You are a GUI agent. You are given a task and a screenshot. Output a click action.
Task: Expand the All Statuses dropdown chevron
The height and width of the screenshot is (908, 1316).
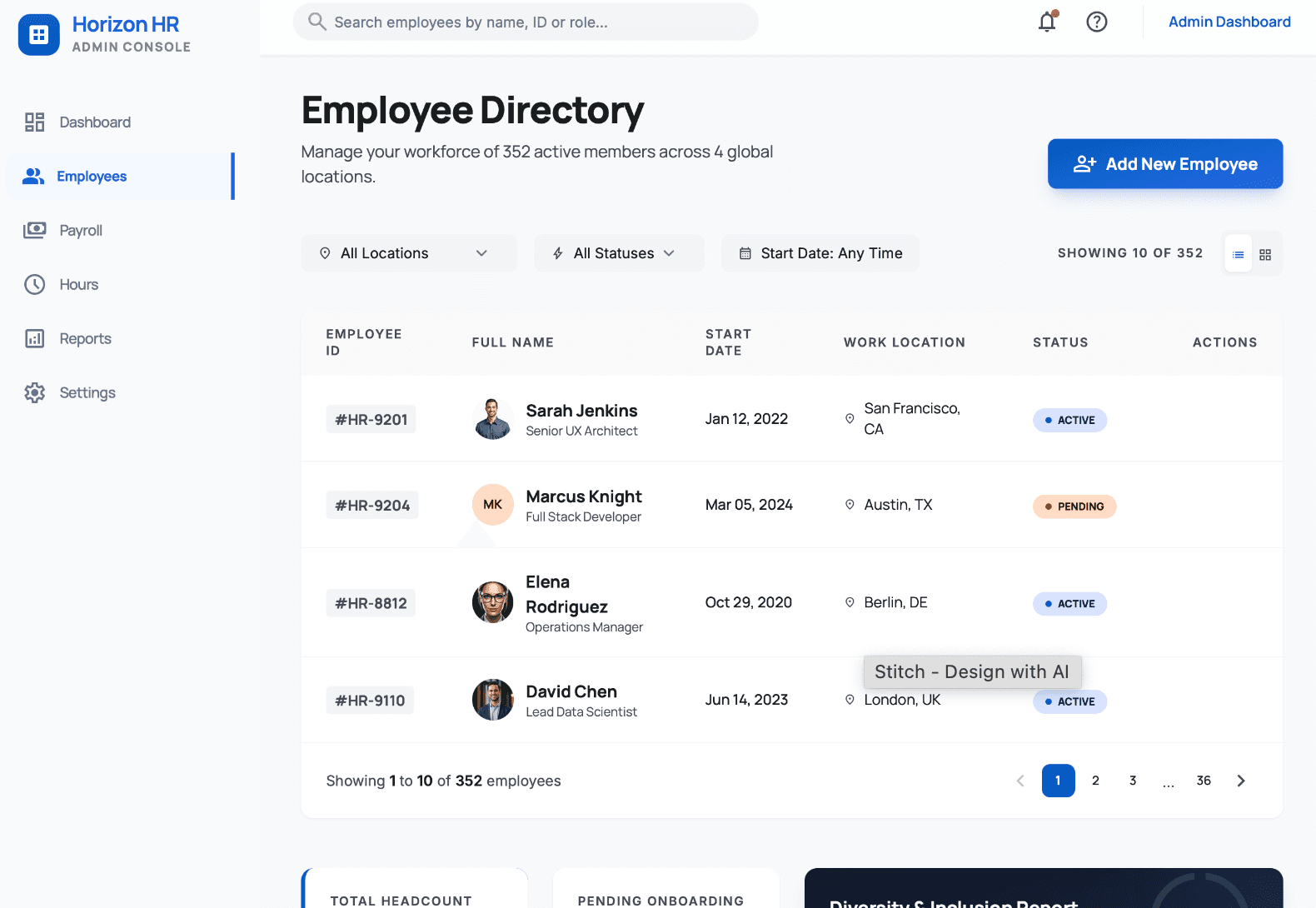[669, 253]
